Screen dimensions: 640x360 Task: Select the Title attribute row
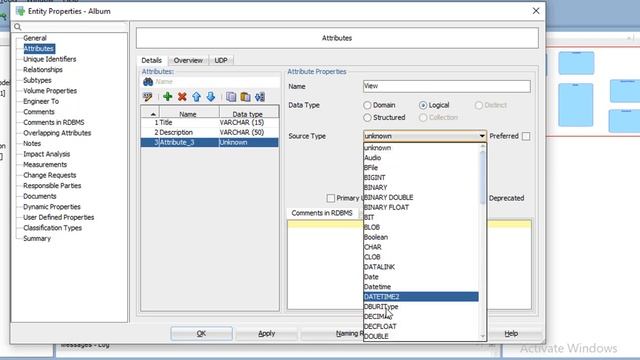(x=210, y=122)
